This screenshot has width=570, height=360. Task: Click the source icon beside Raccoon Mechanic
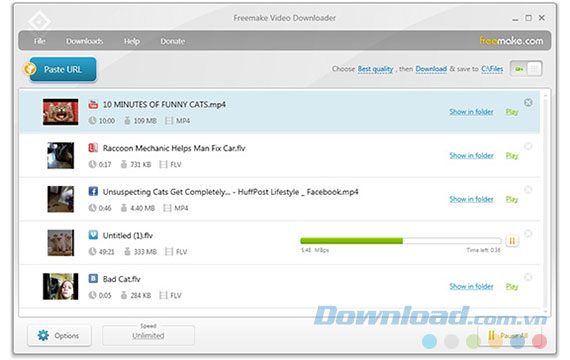tap(93, 148)
